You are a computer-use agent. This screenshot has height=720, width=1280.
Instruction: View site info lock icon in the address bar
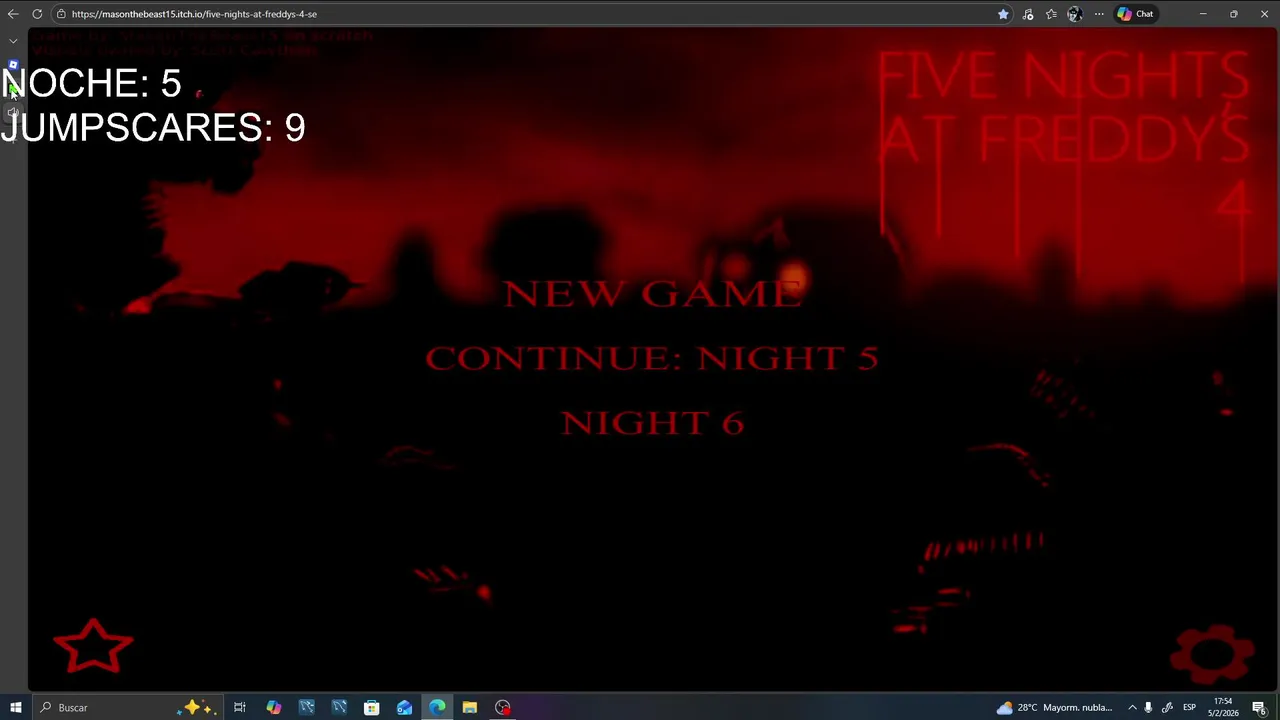coord(61,14)
